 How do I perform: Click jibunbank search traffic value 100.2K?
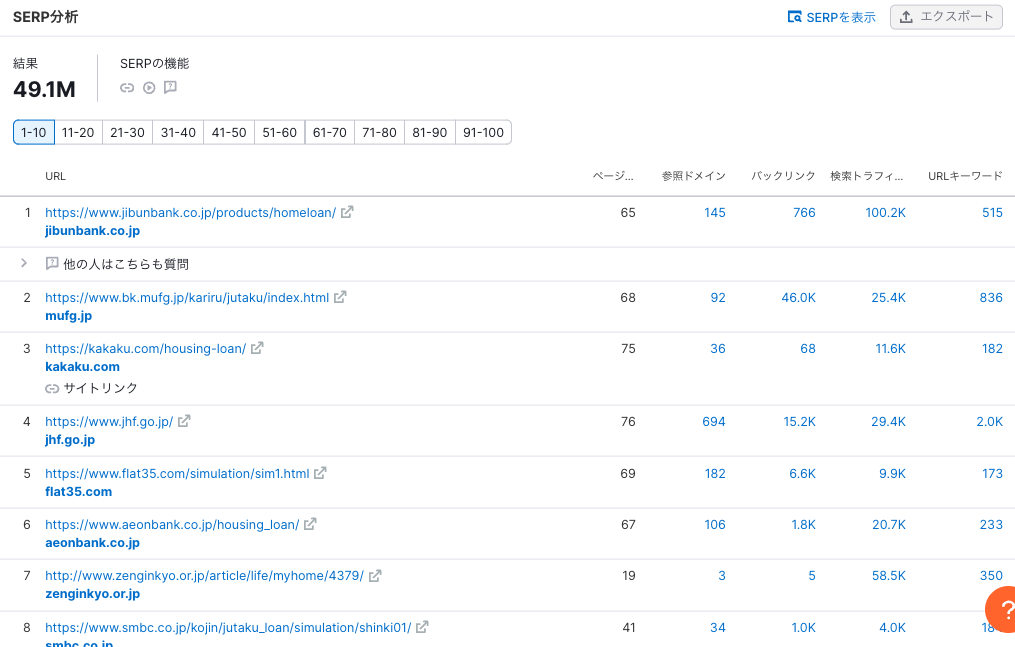(886, 212)
